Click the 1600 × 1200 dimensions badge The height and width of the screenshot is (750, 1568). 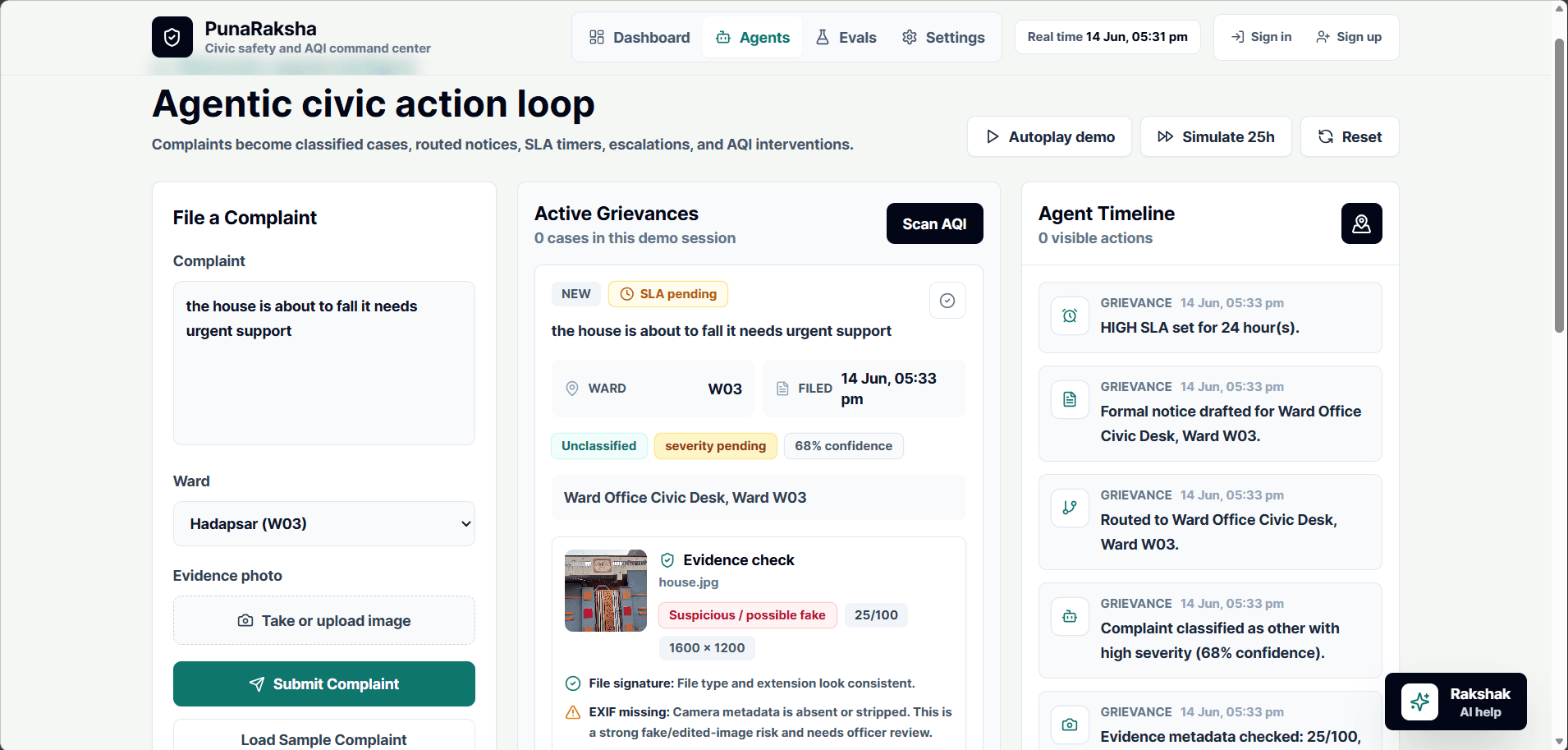707,648
